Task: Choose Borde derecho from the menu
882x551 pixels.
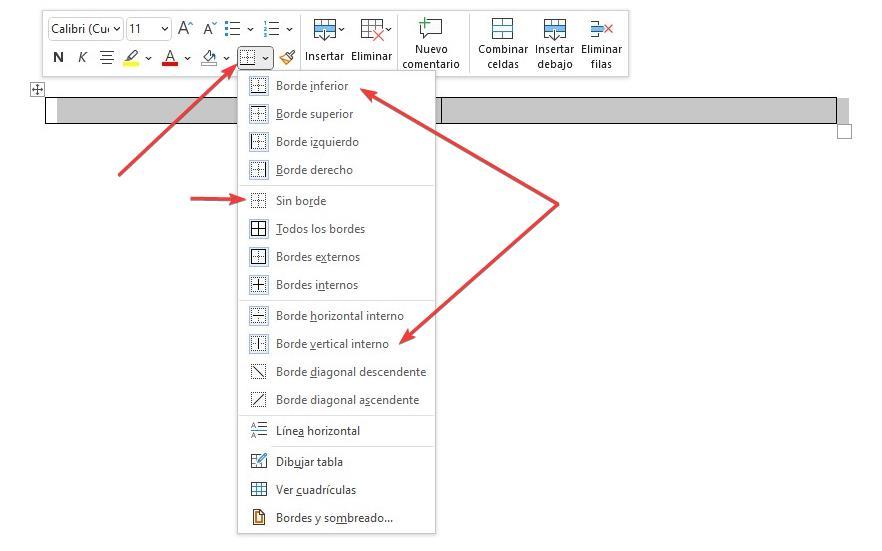Action: 336,170
